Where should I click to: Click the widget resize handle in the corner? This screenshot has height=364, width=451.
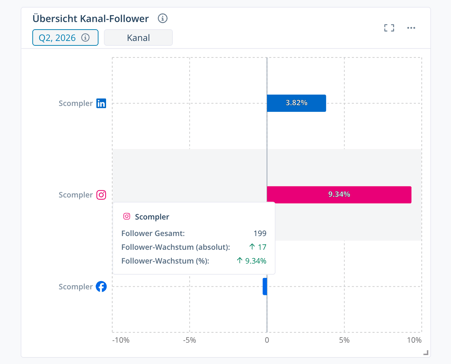(426, 353)
